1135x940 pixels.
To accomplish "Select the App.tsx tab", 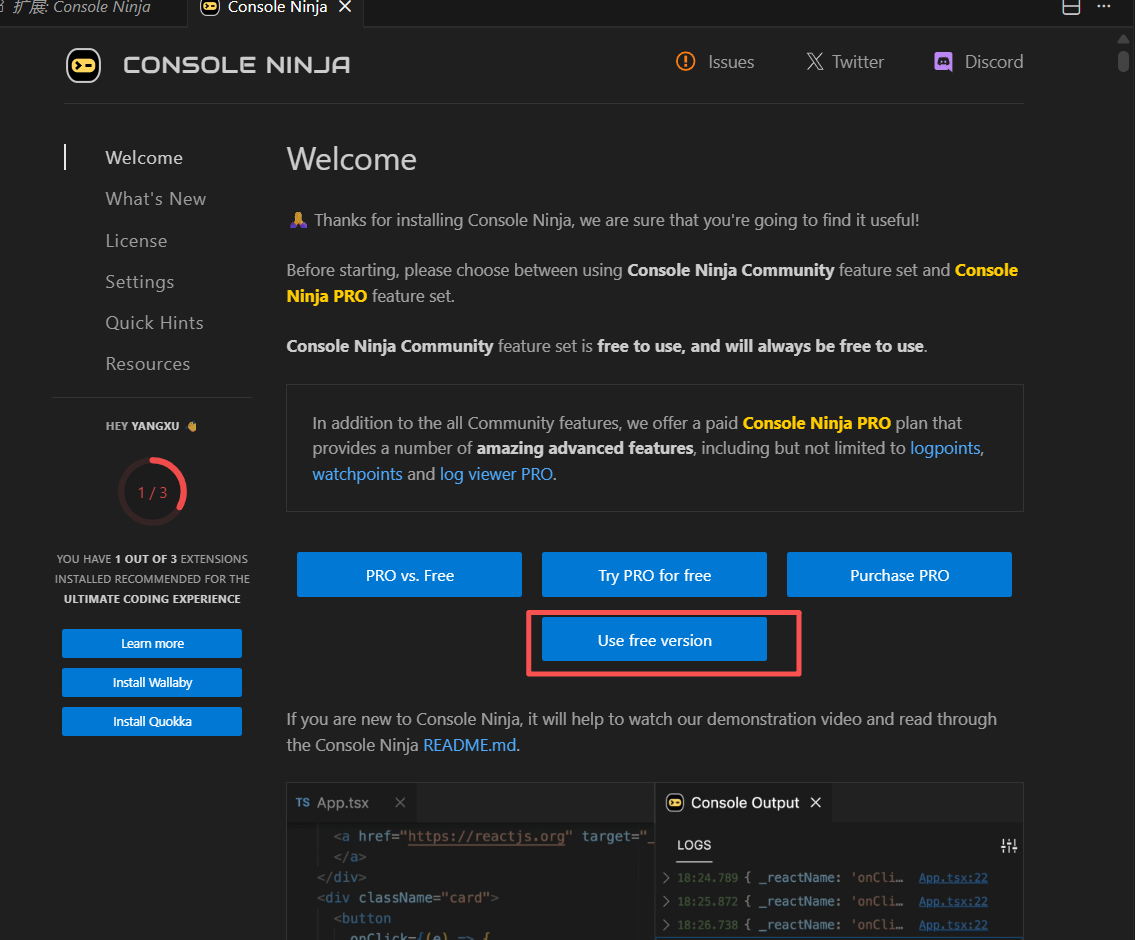I will [351, 803].
